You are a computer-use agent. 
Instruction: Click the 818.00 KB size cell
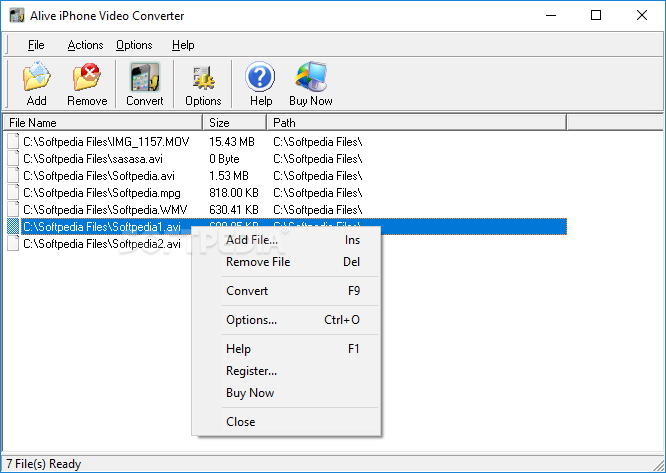tap(234, 193)
